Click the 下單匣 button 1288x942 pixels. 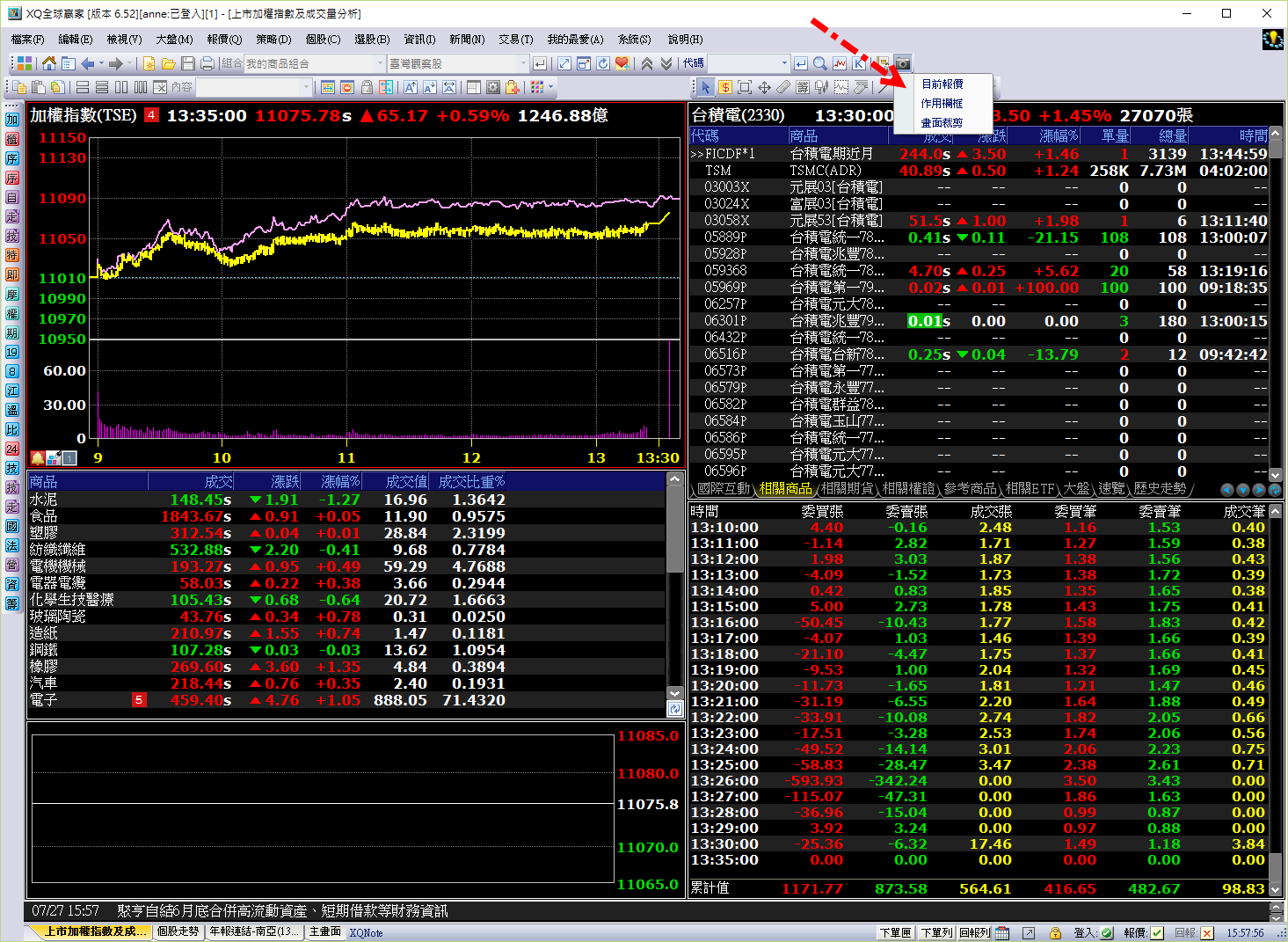pos(896,933)
